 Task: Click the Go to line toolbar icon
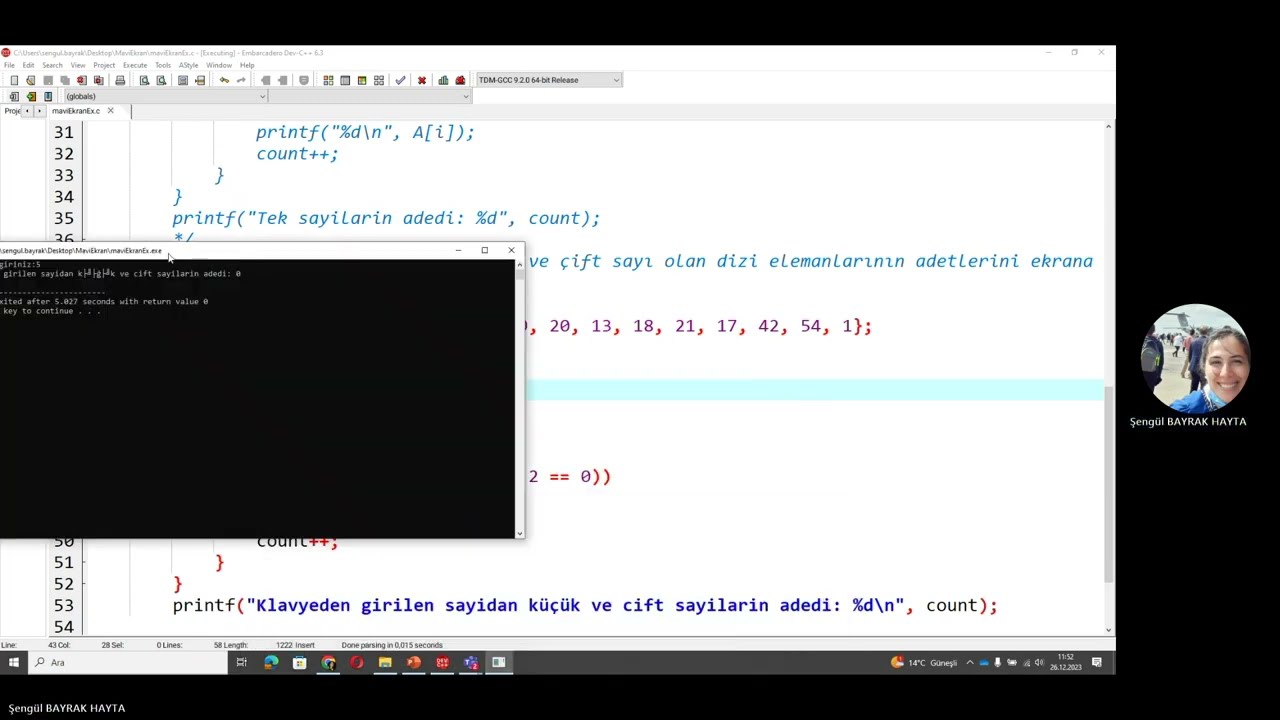200,80
